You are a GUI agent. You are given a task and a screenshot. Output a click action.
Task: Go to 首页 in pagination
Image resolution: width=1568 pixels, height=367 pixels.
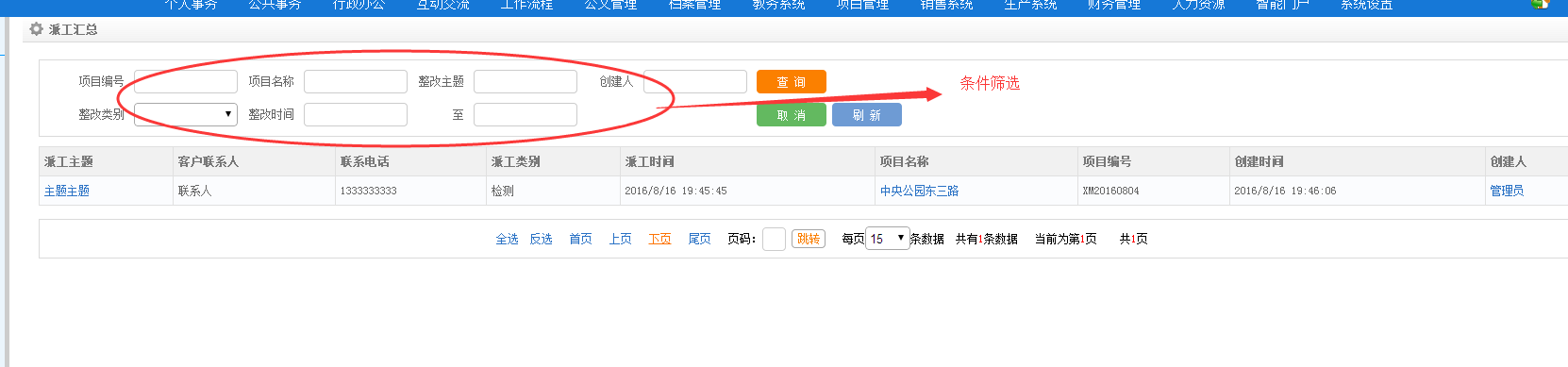coord(580,240)
